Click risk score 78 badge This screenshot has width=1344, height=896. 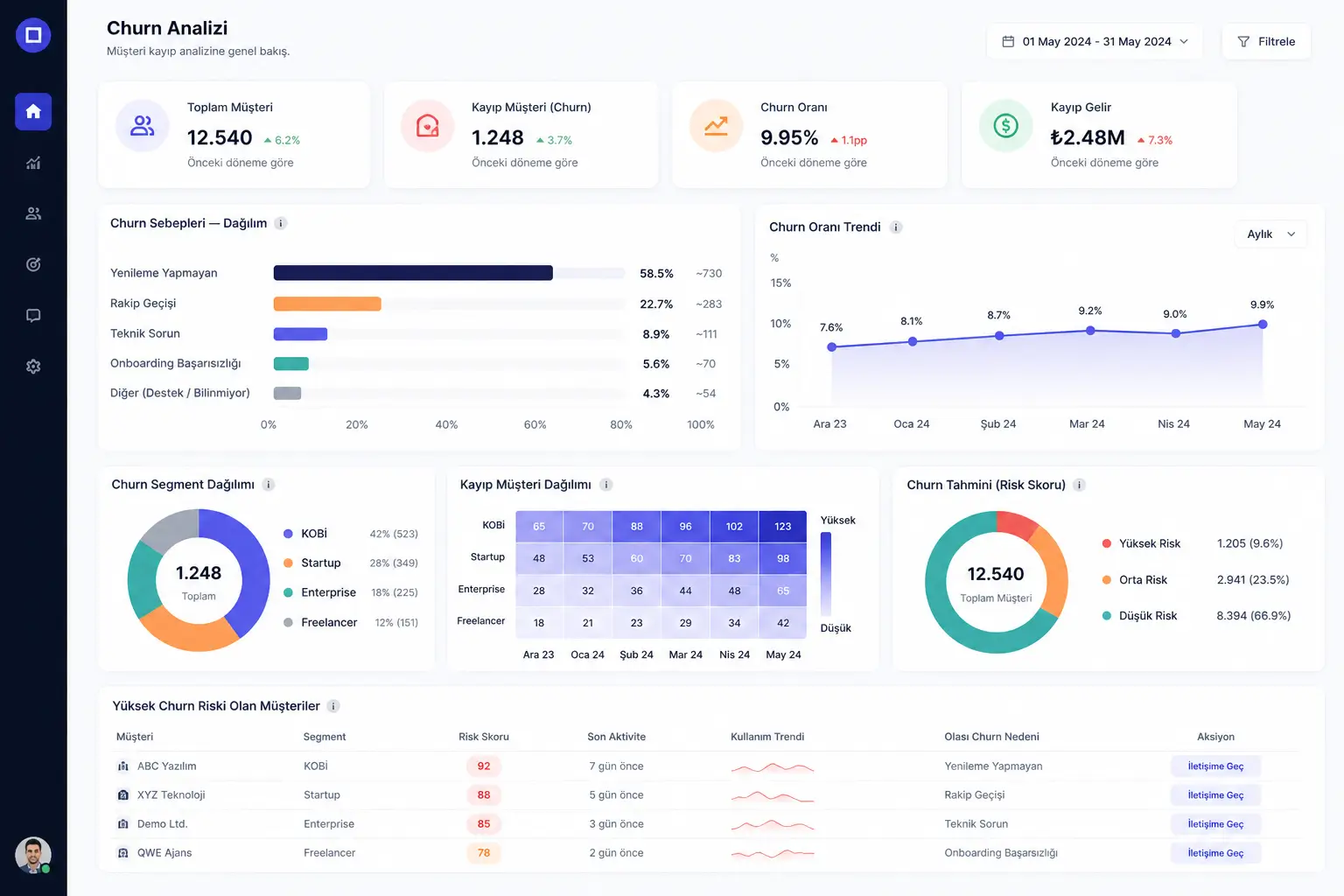(484, 853)
